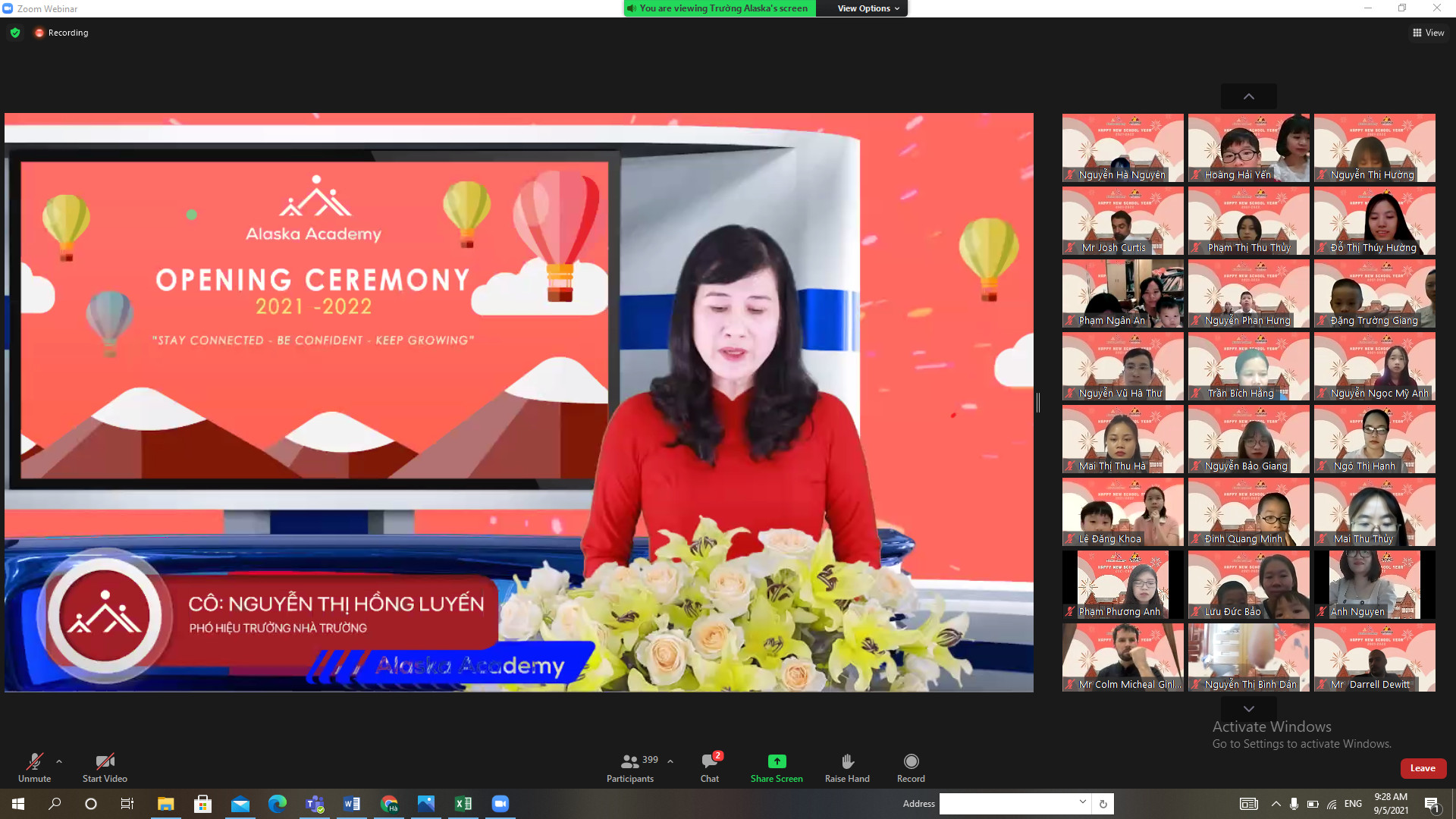Click the Address bar refresh button

[1103, 804]
